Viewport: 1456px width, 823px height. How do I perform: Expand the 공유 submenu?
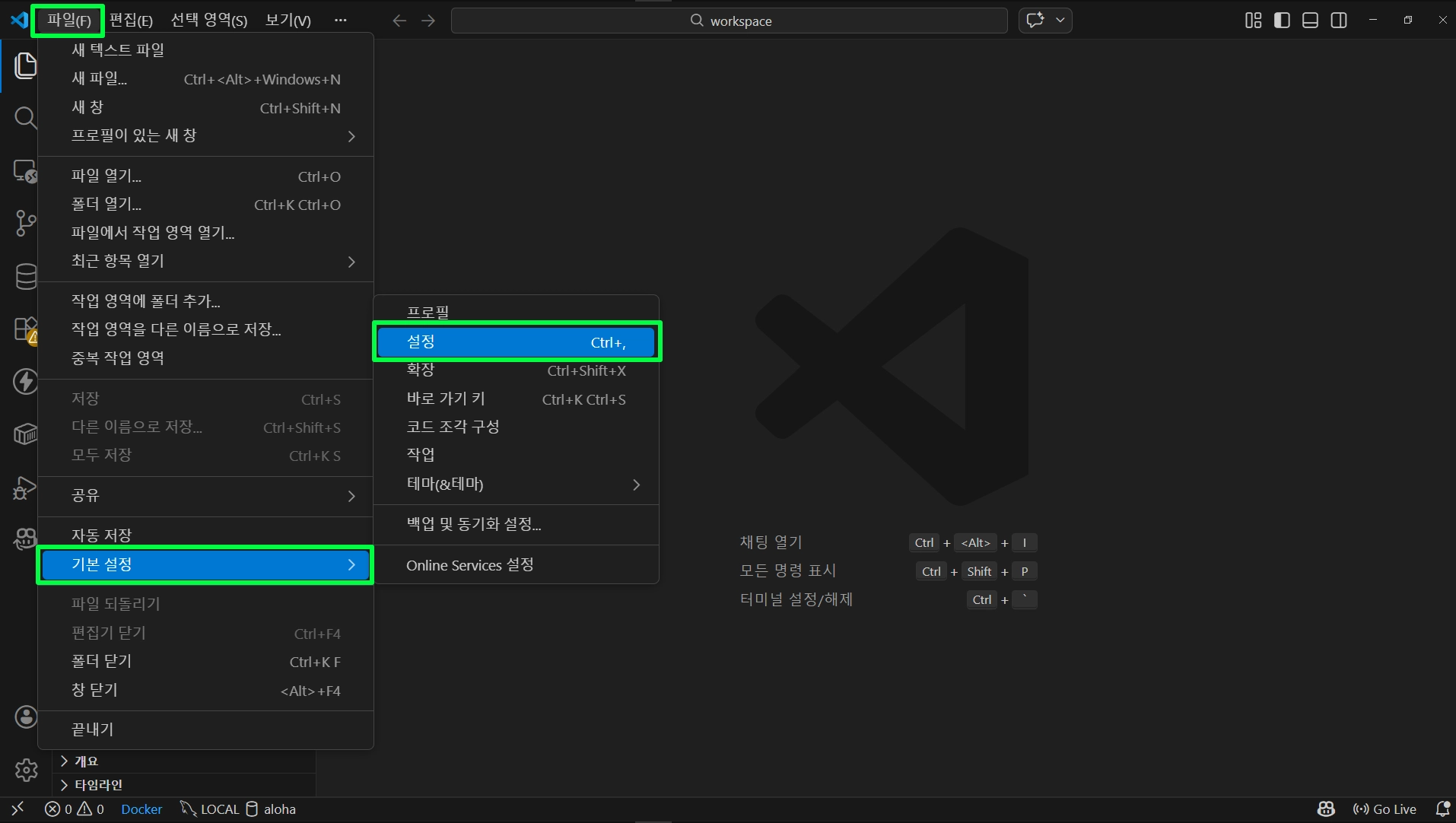coord(205,496)
